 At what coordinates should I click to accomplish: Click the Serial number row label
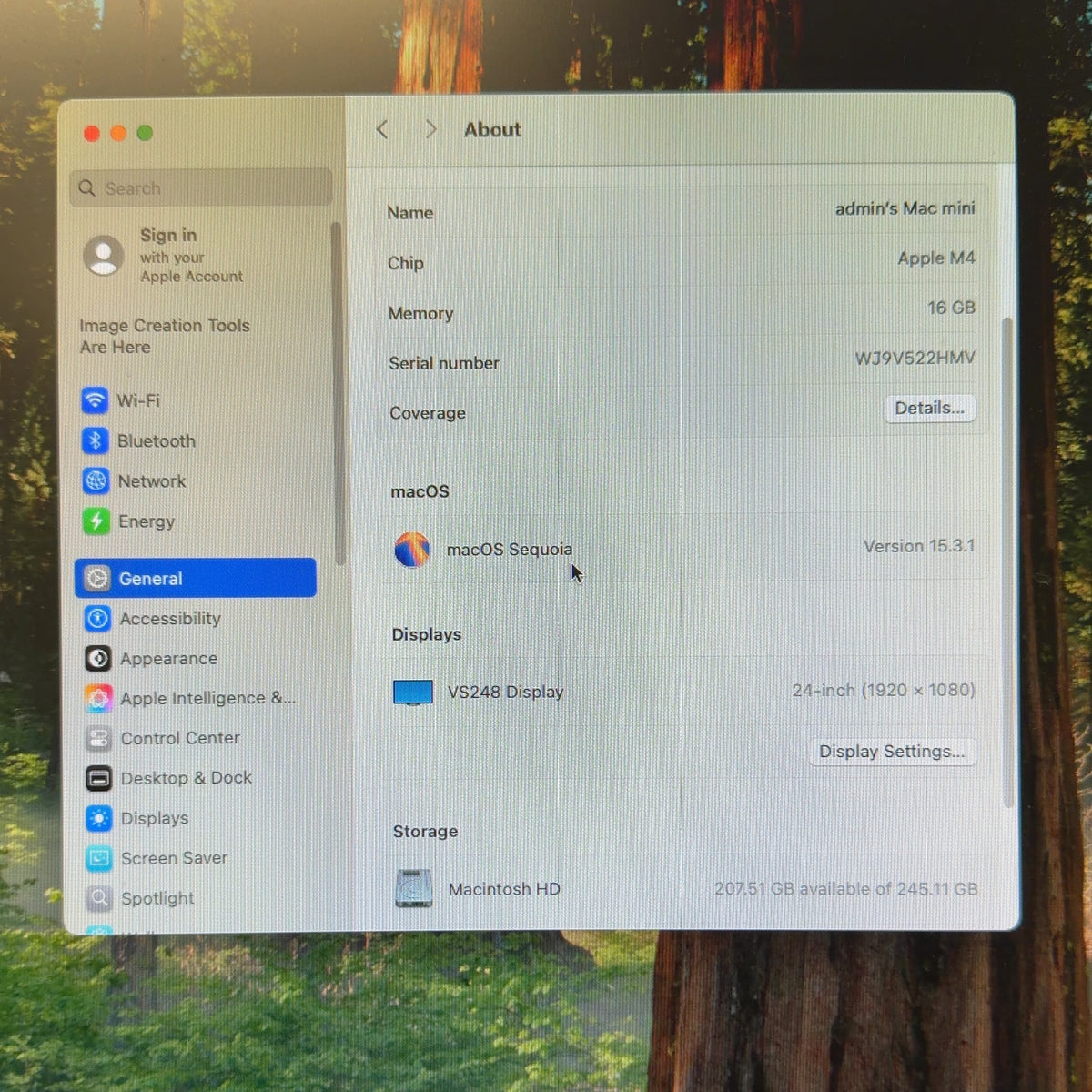tap(444, 363)
